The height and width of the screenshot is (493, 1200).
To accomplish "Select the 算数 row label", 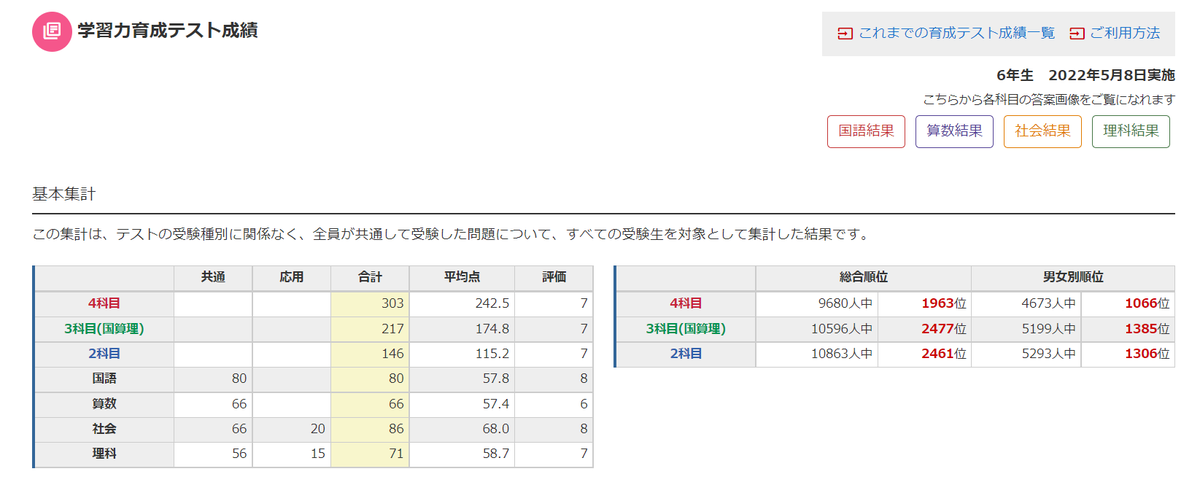I will point(104,404).
